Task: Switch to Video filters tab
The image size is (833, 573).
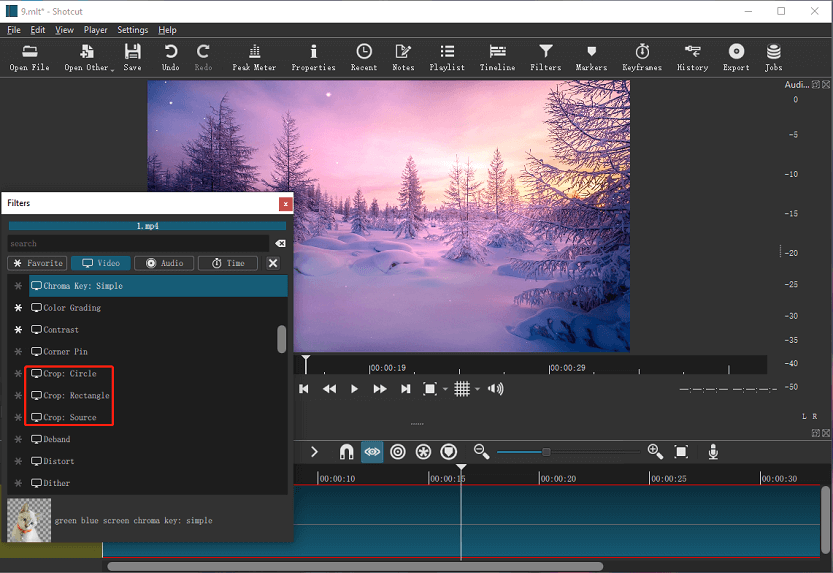Action: pos(101,263)
